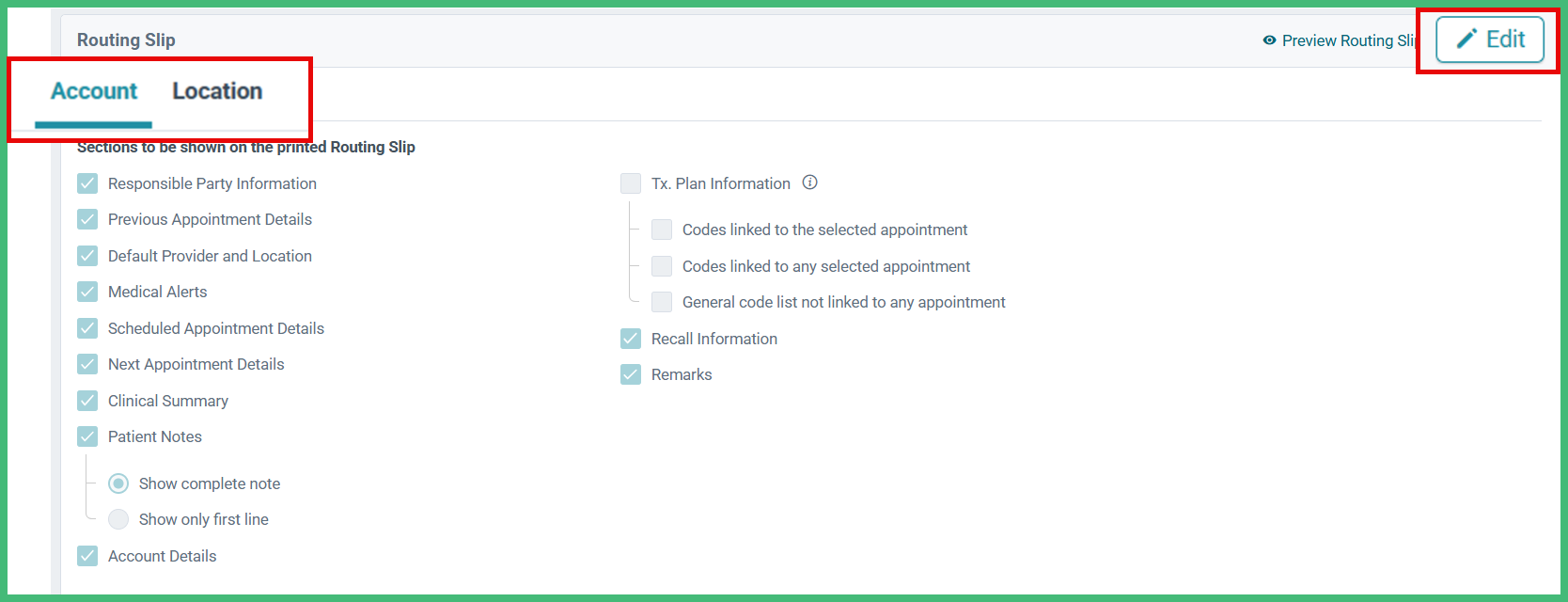This screenshot has width=1568, height=602.
Task: Open the Account tab
Action: pos(93,90)
